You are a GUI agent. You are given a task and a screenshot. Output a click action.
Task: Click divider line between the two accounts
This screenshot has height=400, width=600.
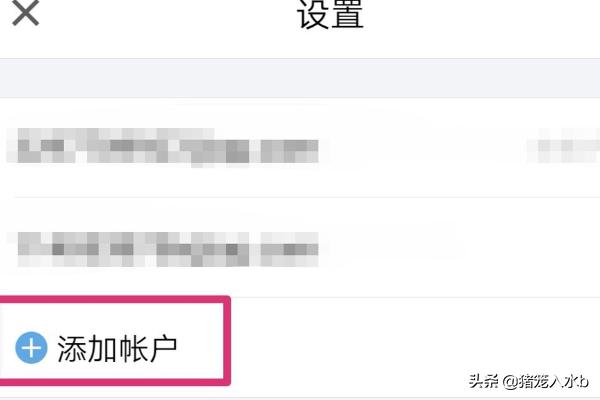pyautogui.click(x=308, y=197)
